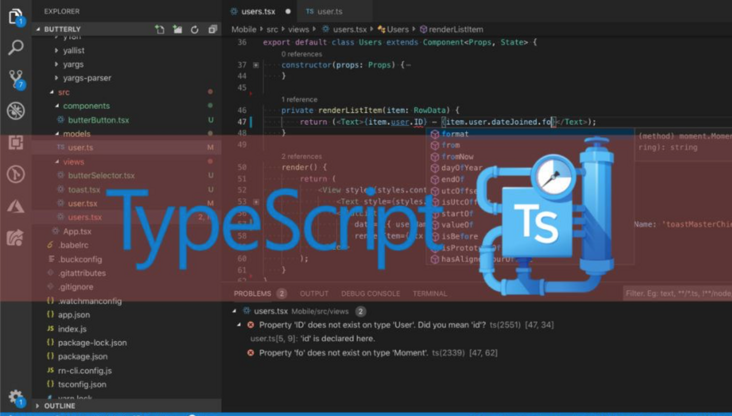
Task: Click the unsaved dot on users.tsx tab
Action: click(288, 11)
